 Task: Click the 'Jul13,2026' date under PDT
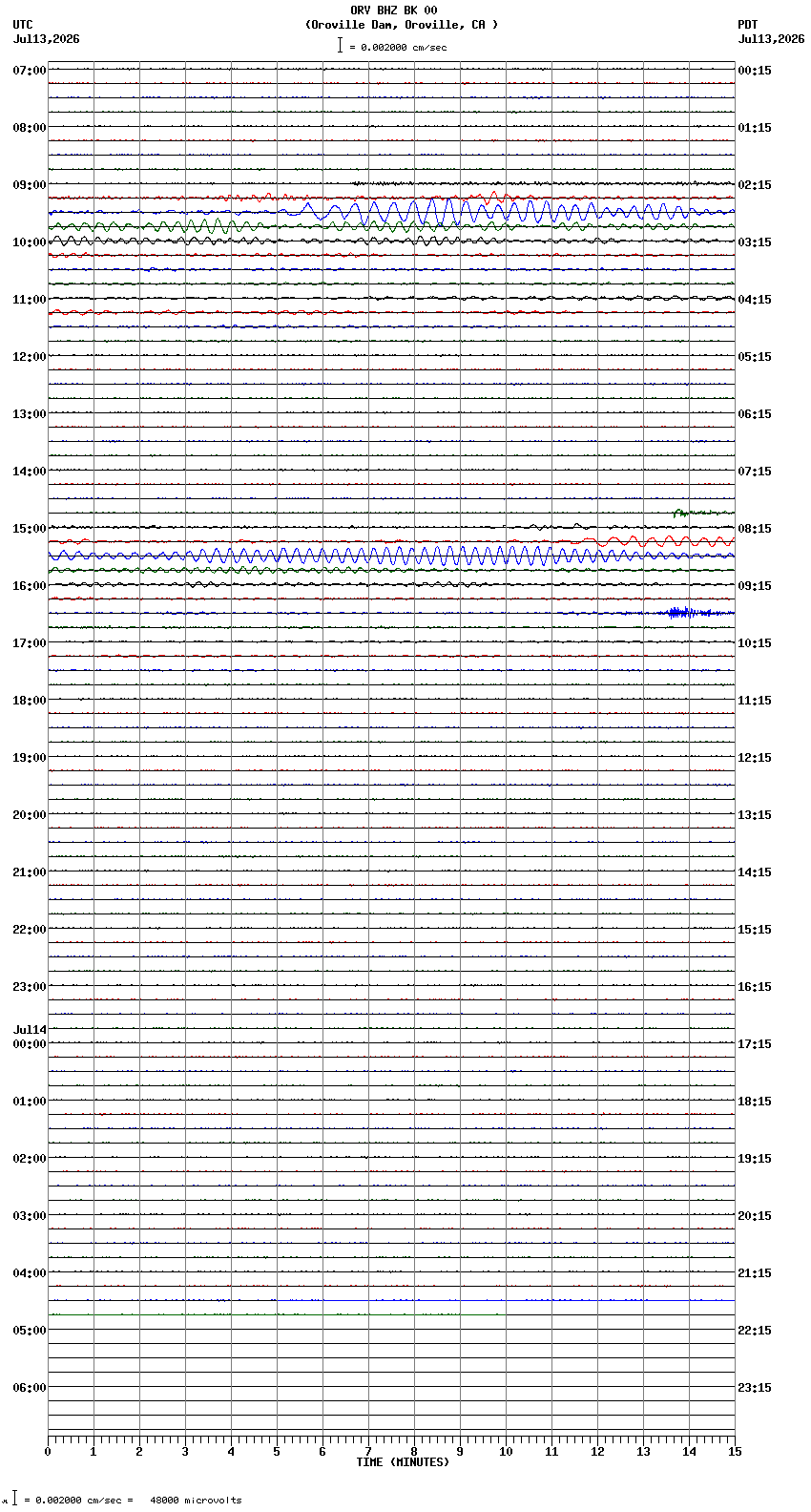(x=772, y=39)
